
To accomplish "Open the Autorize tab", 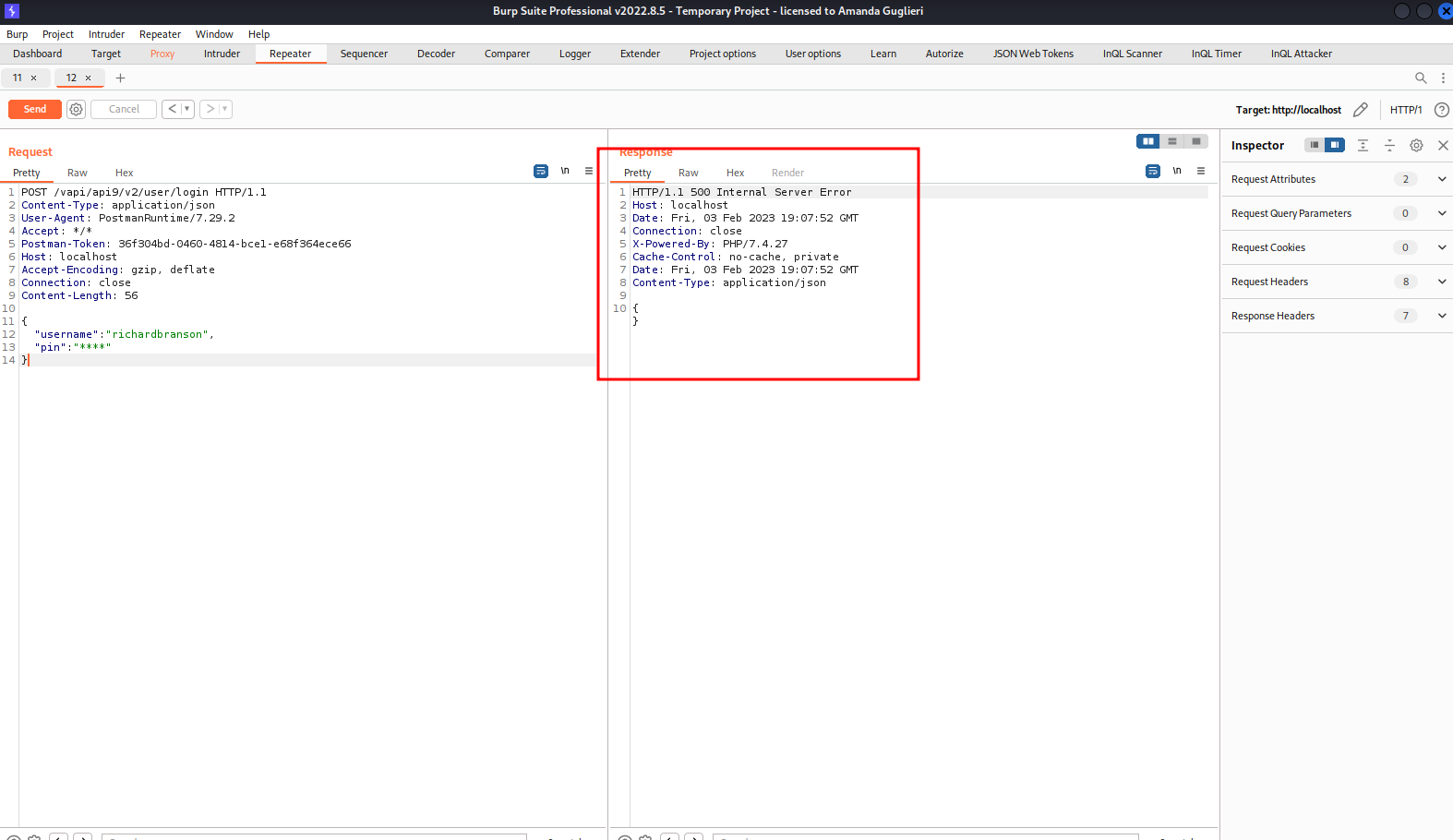I will tap(944, 54).
